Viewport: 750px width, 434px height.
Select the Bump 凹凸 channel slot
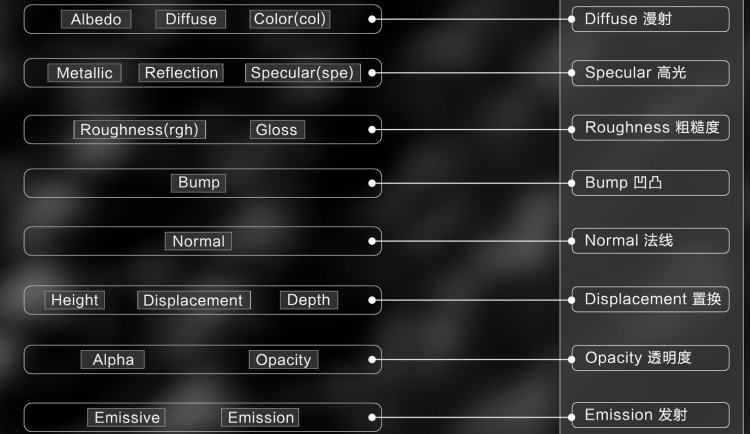click(x=651, y=183)
